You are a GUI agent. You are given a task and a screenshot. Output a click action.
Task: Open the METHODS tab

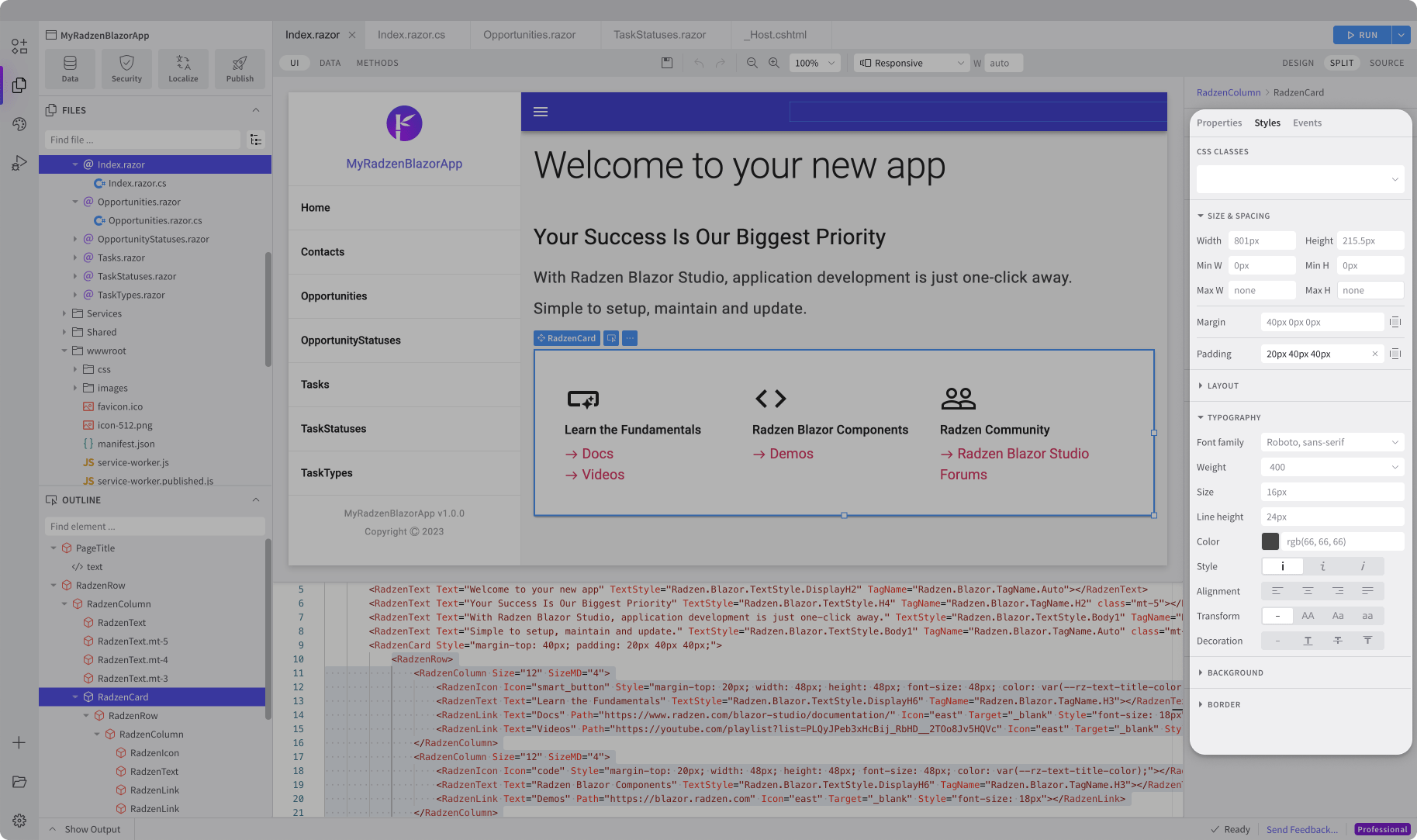377,63
